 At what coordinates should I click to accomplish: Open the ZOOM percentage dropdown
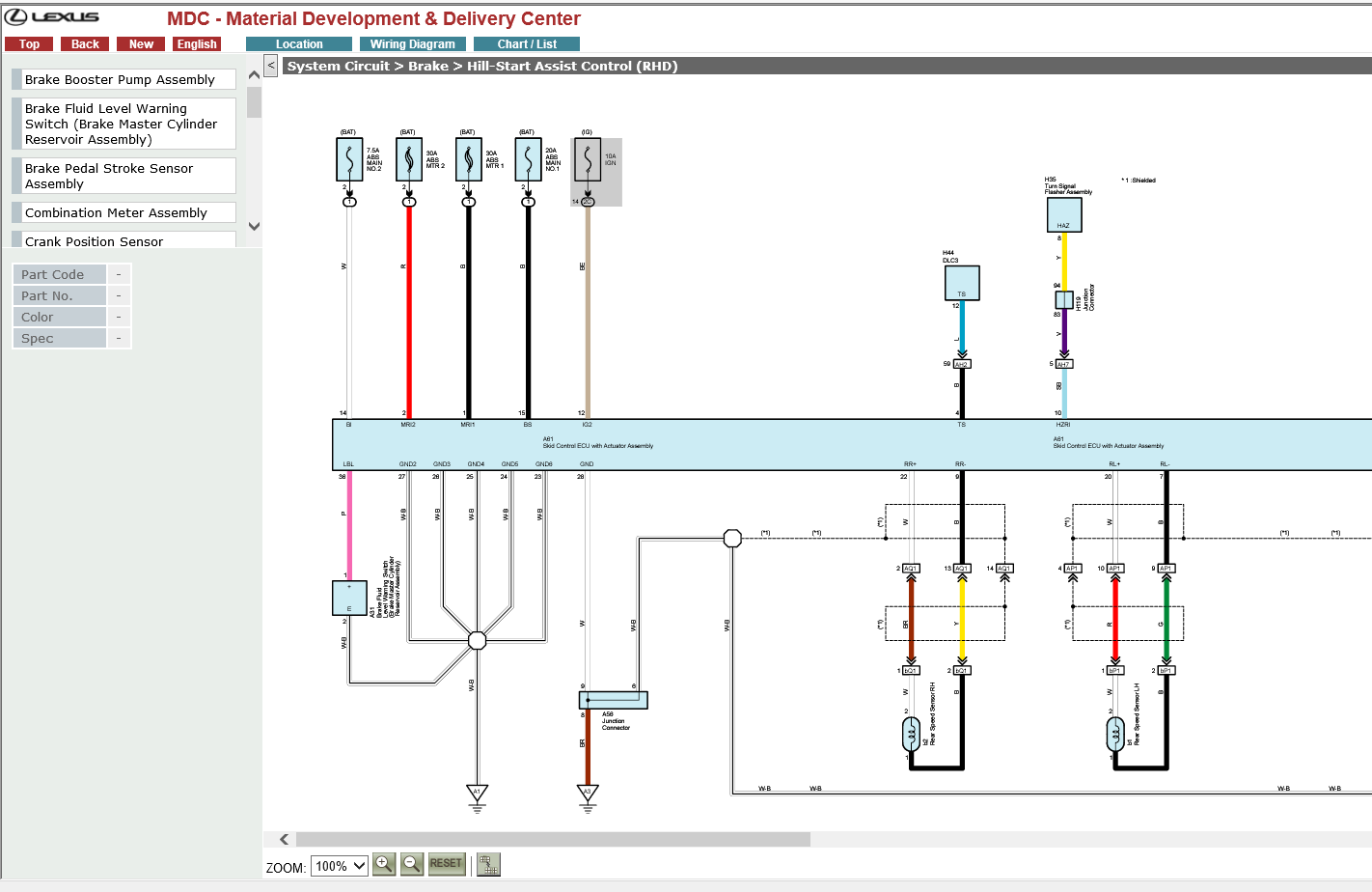pos(340,866)
